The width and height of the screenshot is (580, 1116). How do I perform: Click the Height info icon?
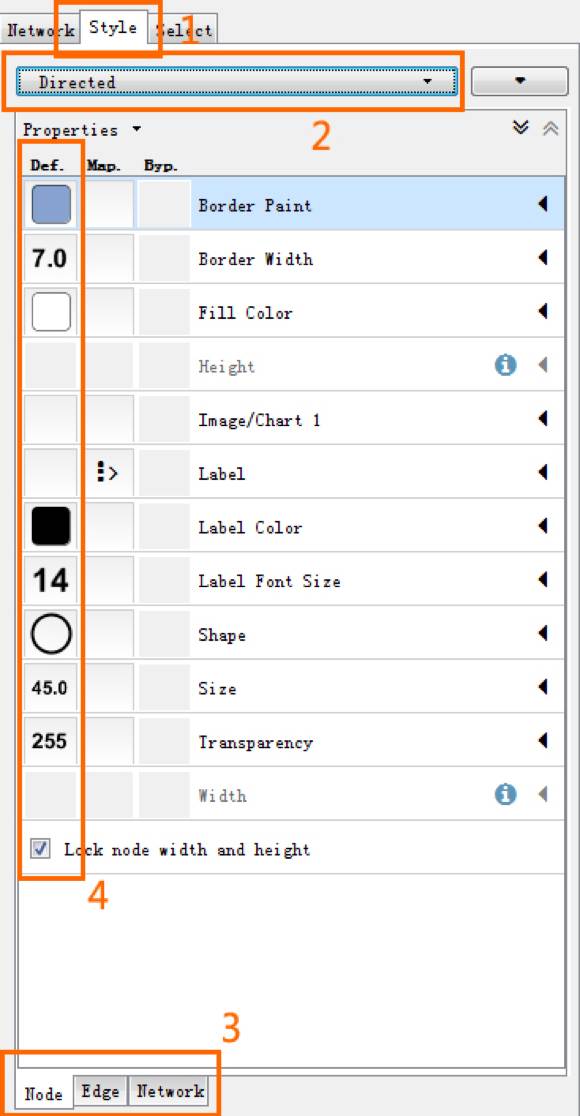tap(505, 366)
